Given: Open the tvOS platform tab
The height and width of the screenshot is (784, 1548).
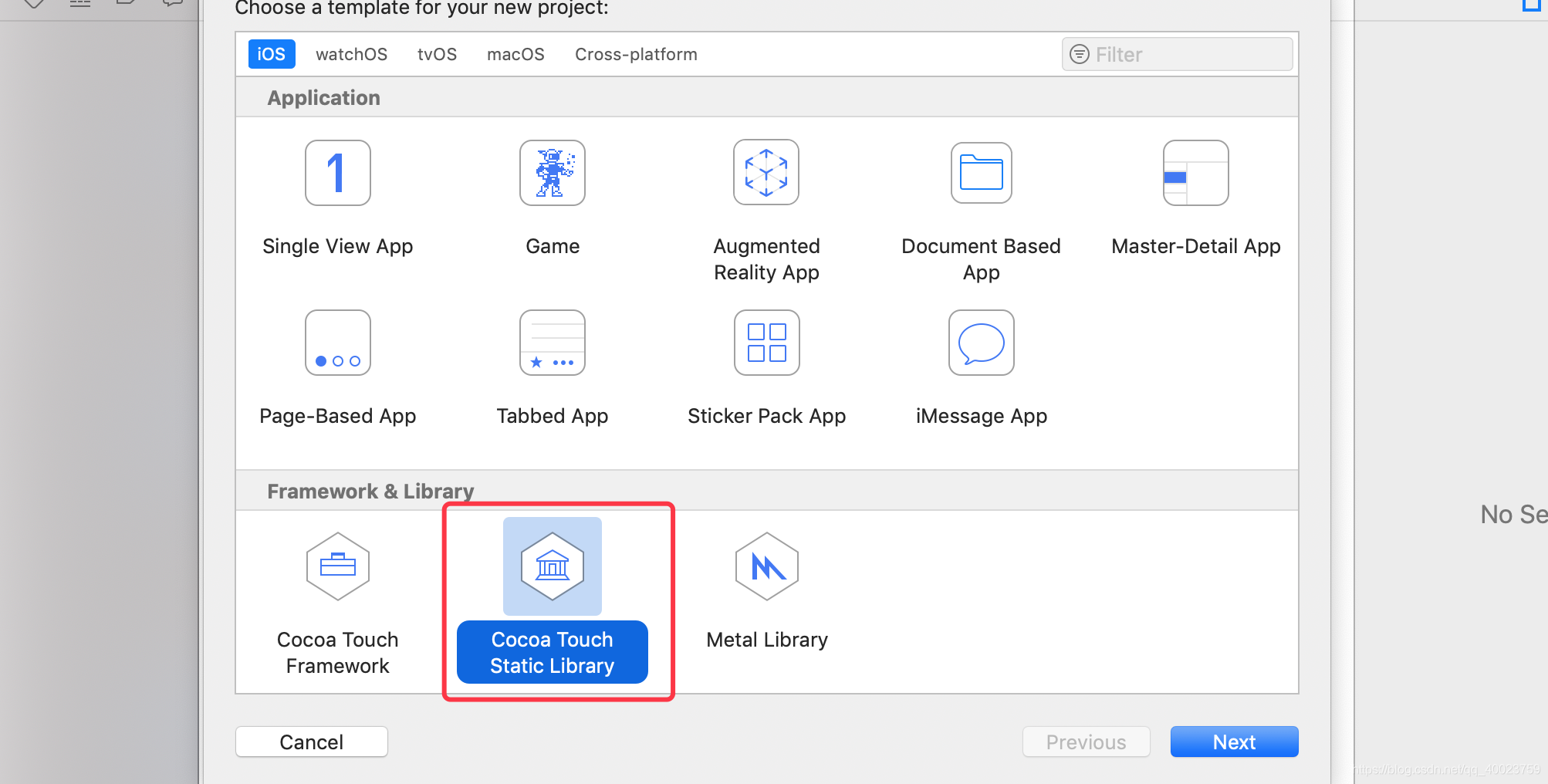Looking at the screenshot, I should point(437,54).
